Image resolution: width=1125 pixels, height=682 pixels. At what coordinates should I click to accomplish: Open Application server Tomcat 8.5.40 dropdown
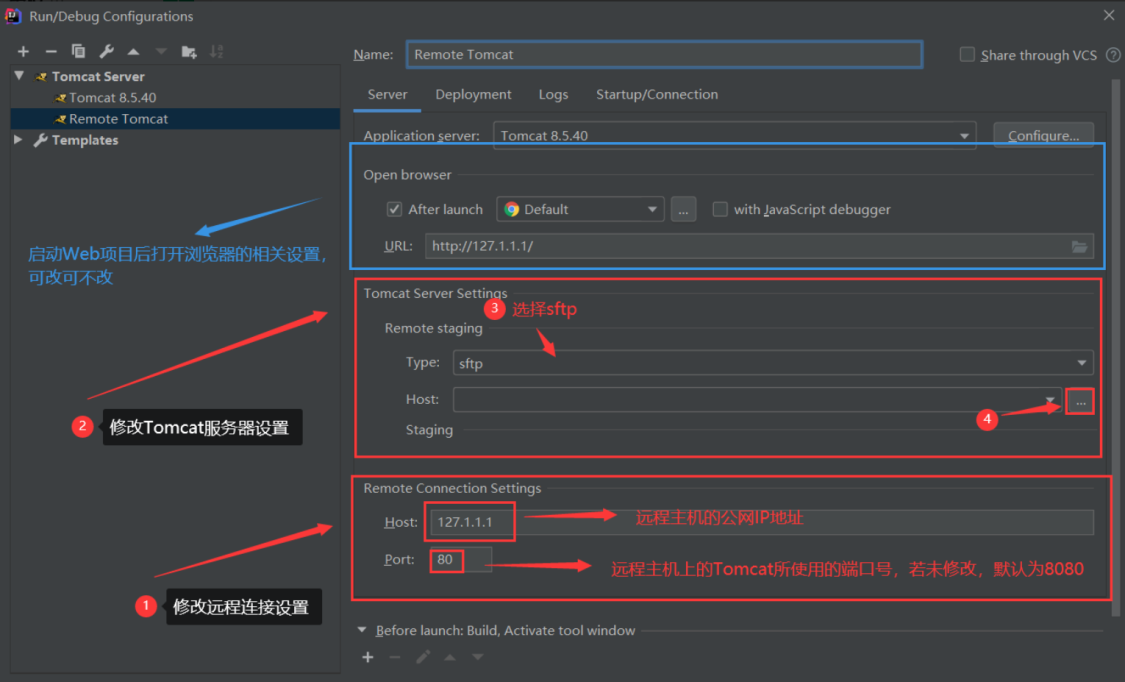coord(735,136)
